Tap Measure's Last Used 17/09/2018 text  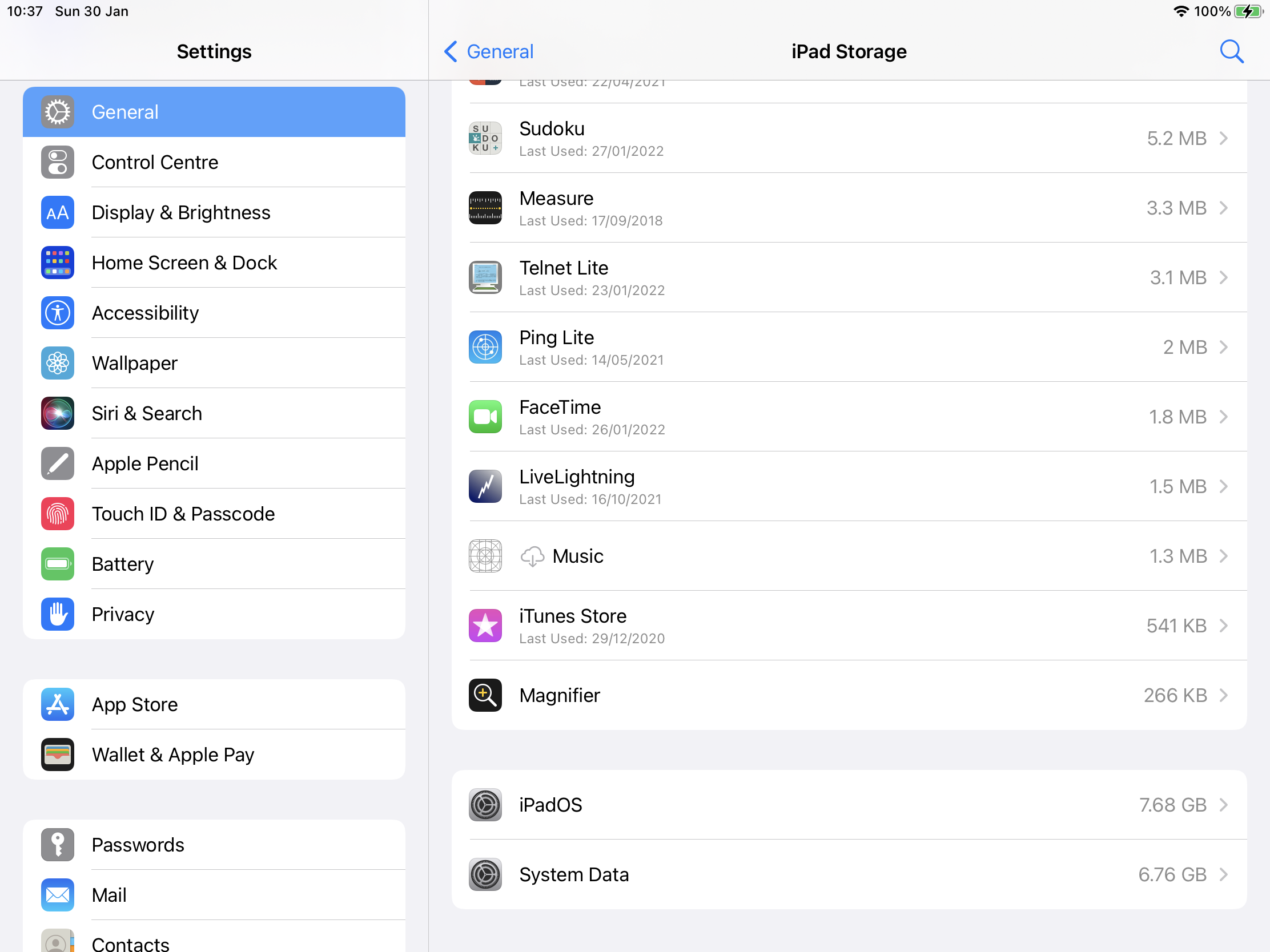pyautogui.click(x=591, y=221)
